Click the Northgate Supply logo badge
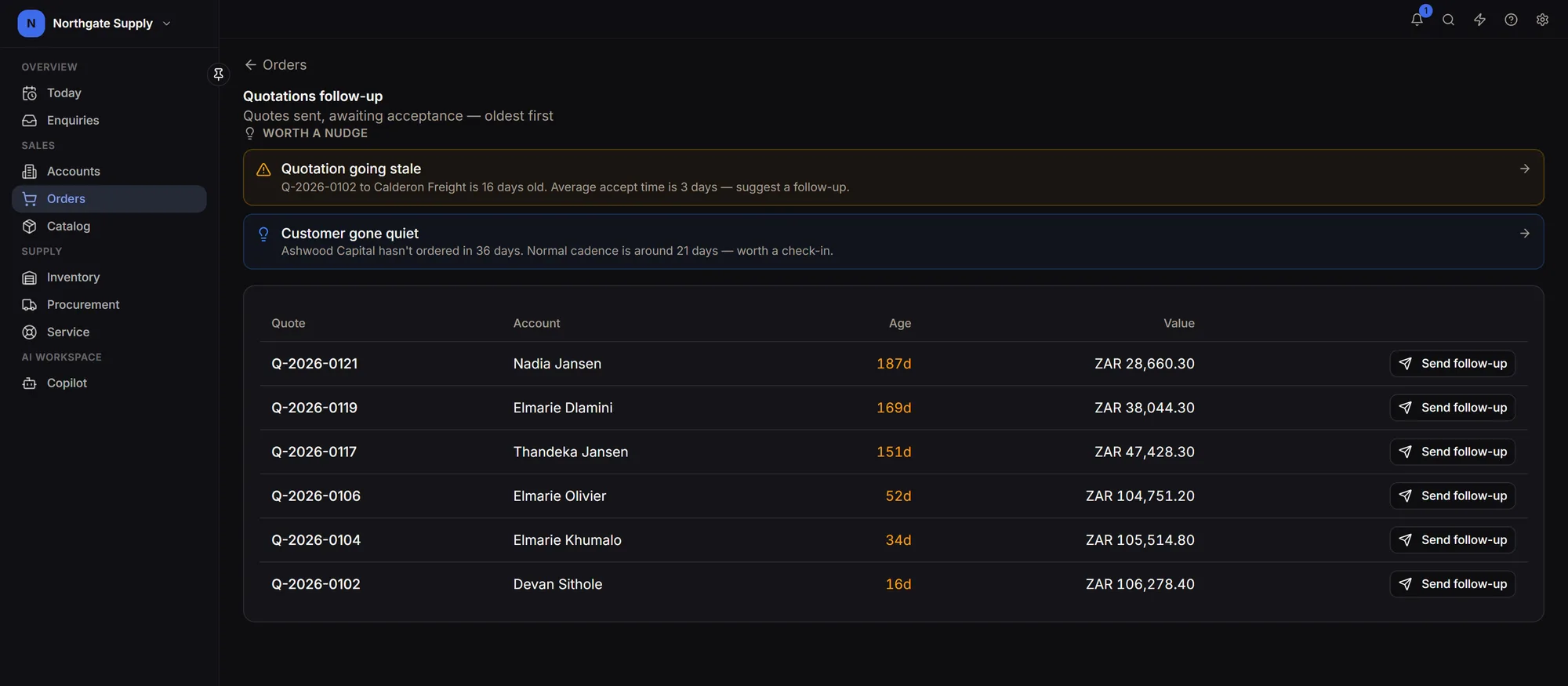 [x=31, y=24]
